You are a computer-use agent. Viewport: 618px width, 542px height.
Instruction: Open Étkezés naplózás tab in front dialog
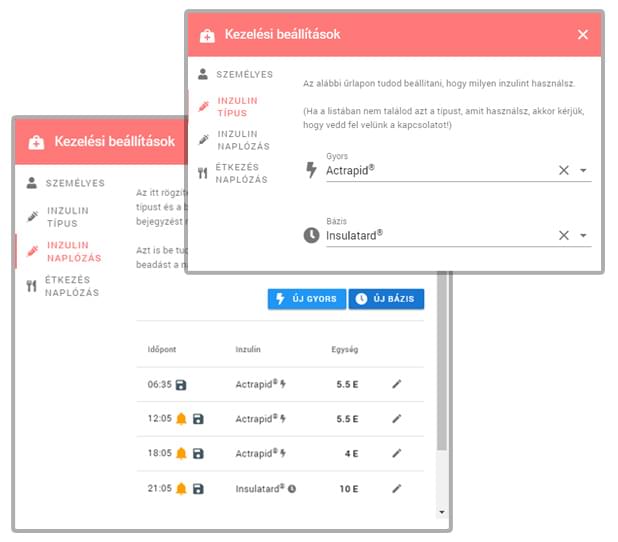240,173
